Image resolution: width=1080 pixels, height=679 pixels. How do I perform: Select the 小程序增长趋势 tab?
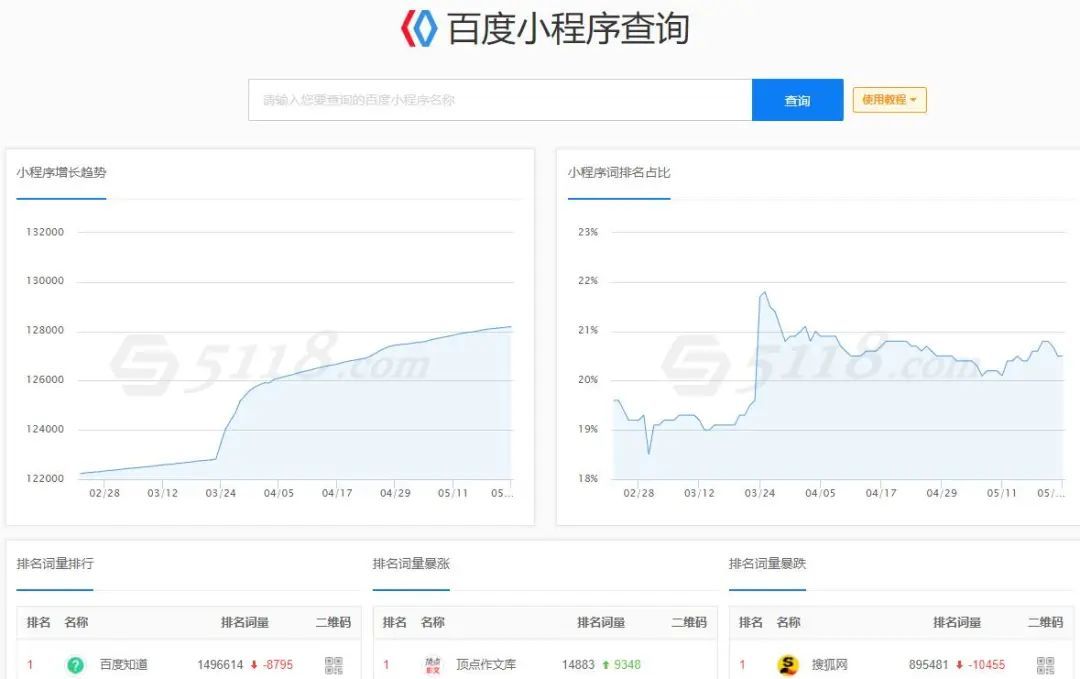click(61, 173)
